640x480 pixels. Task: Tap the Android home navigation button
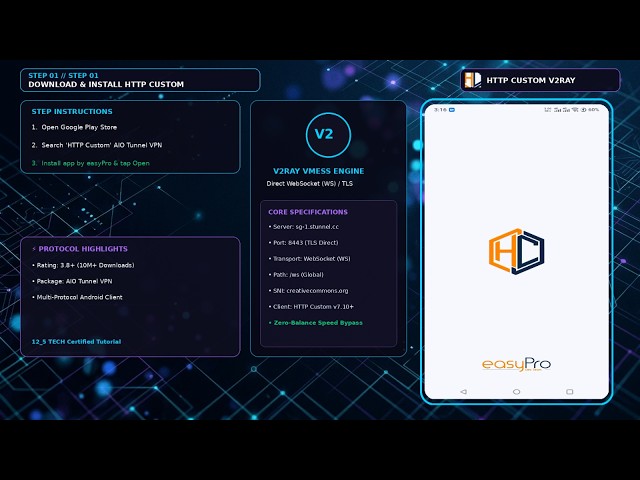coord(516,391)
